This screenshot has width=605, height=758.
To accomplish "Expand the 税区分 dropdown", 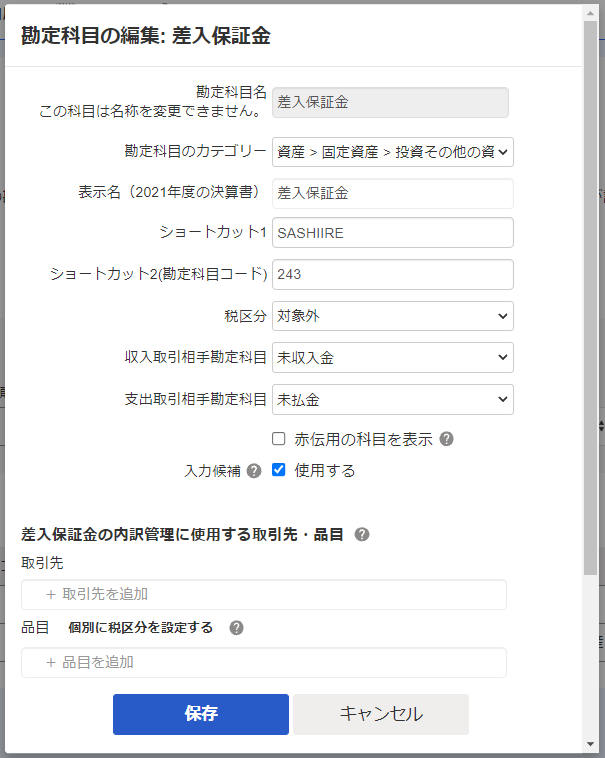I will pyautogui.click(x=392, y=316).
